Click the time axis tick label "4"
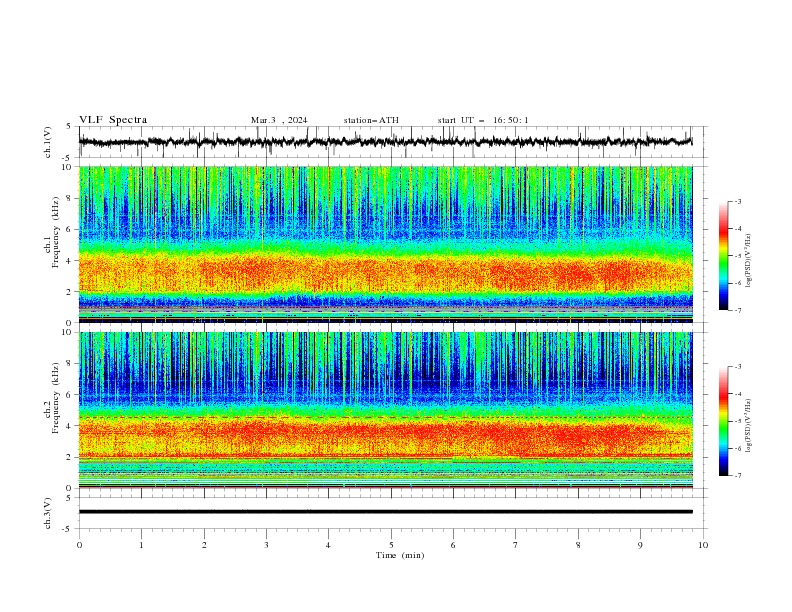Viewport: 792px width, 612px height. pos(329,545)
